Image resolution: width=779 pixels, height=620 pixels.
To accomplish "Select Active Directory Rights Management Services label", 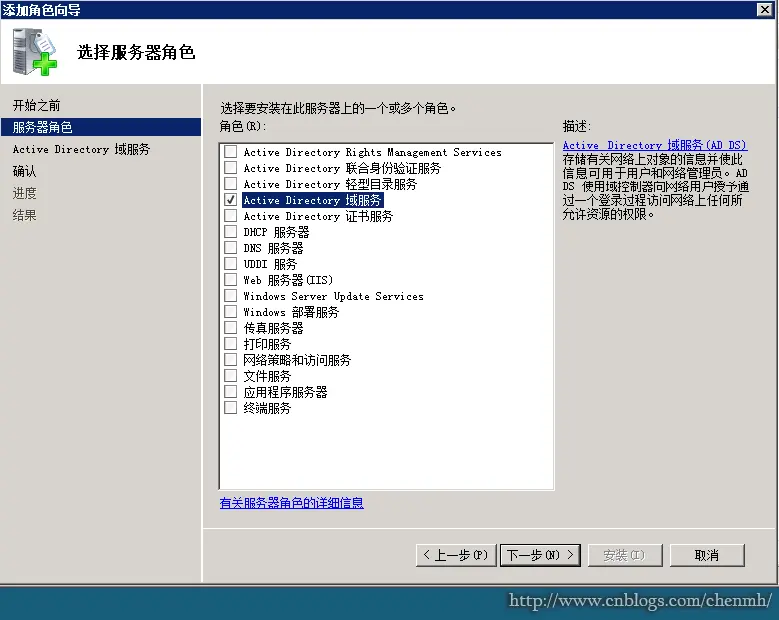I will 373,152.
